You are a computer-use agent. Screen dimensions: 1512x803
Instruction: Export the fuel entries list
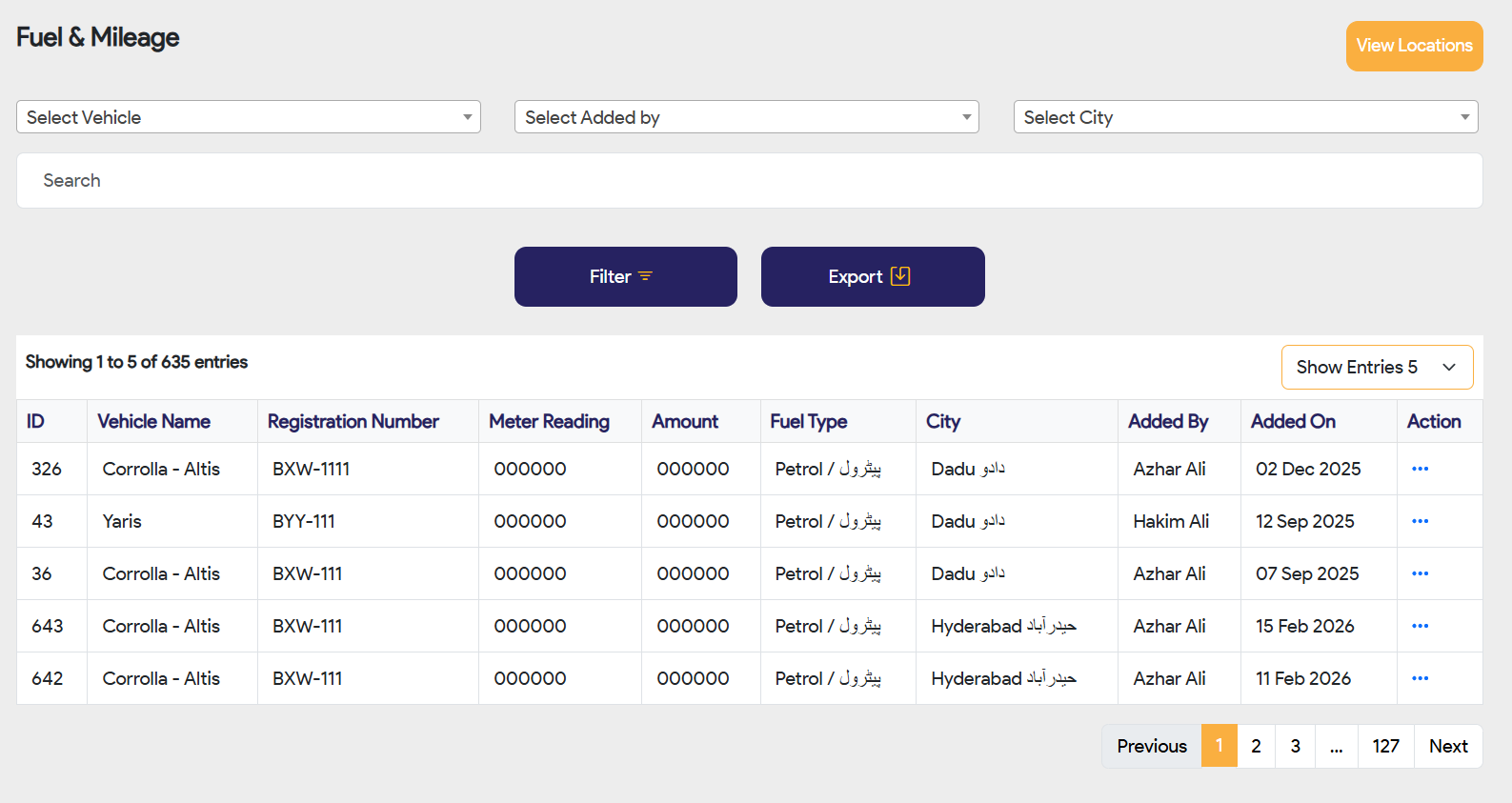tap(872, 276)
